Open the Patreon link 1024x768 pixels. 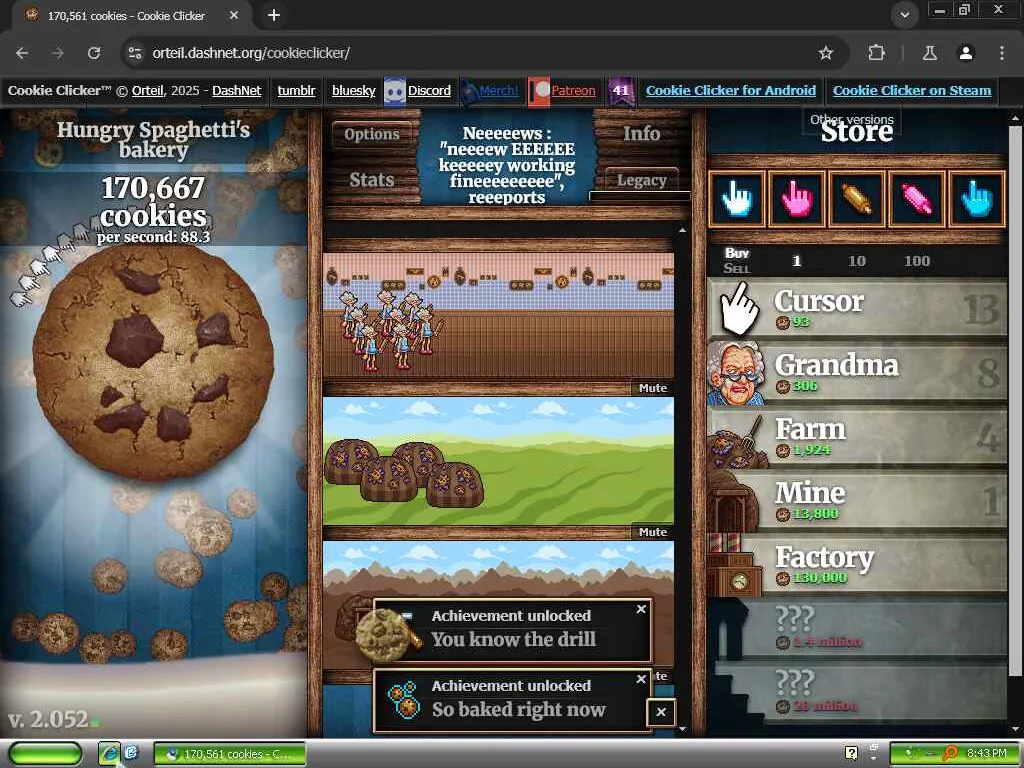click(x=573, y=91)
